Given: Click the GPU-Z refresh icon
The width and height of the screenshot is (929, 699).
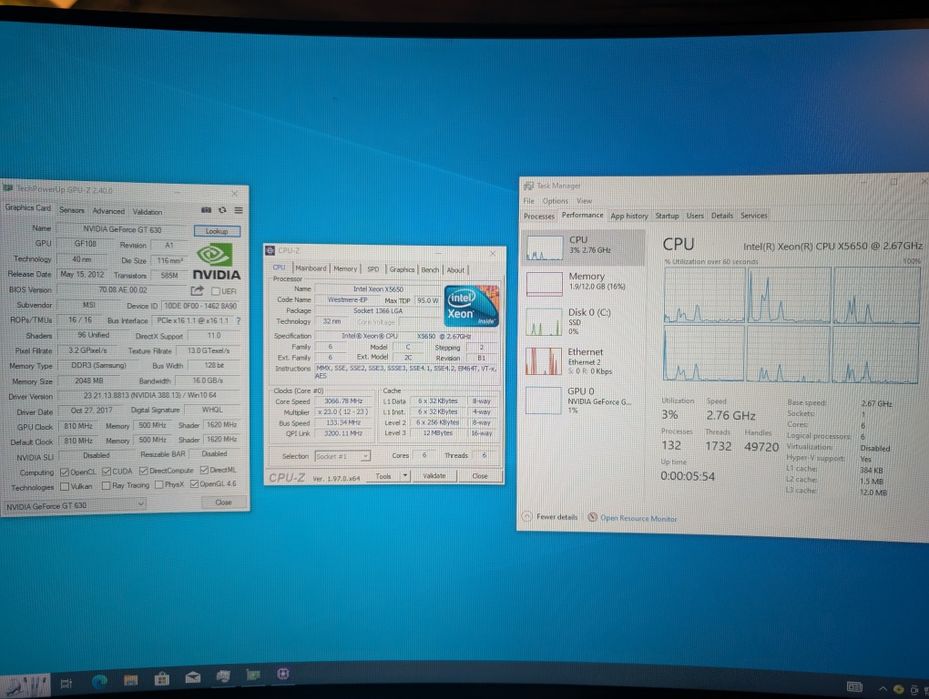Looking at the screenshot, I should pos(222,210).
